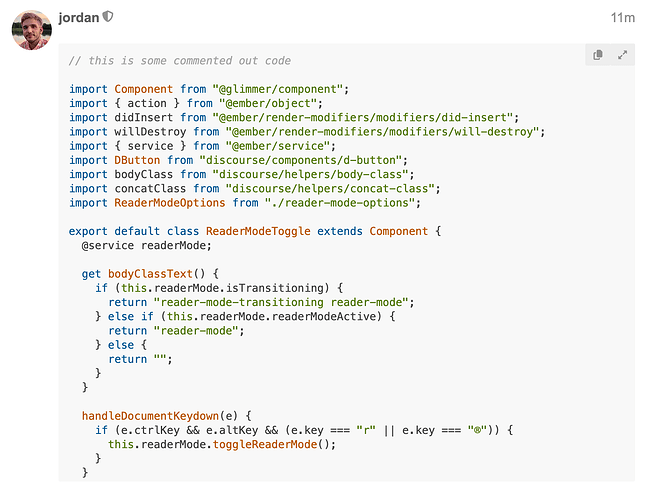Click the will-destroy modifier import path
This screenshot has height=500, width=661.
coord(382,132)
